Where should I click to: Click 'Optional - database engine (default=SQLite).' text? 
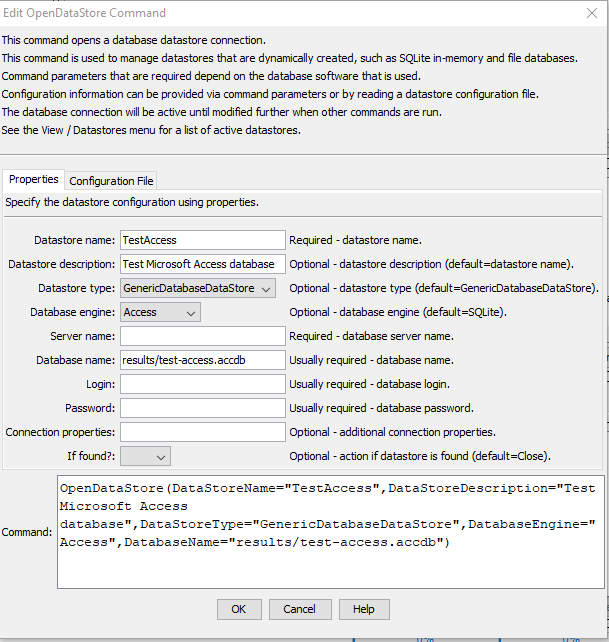[x=398, y=312]
